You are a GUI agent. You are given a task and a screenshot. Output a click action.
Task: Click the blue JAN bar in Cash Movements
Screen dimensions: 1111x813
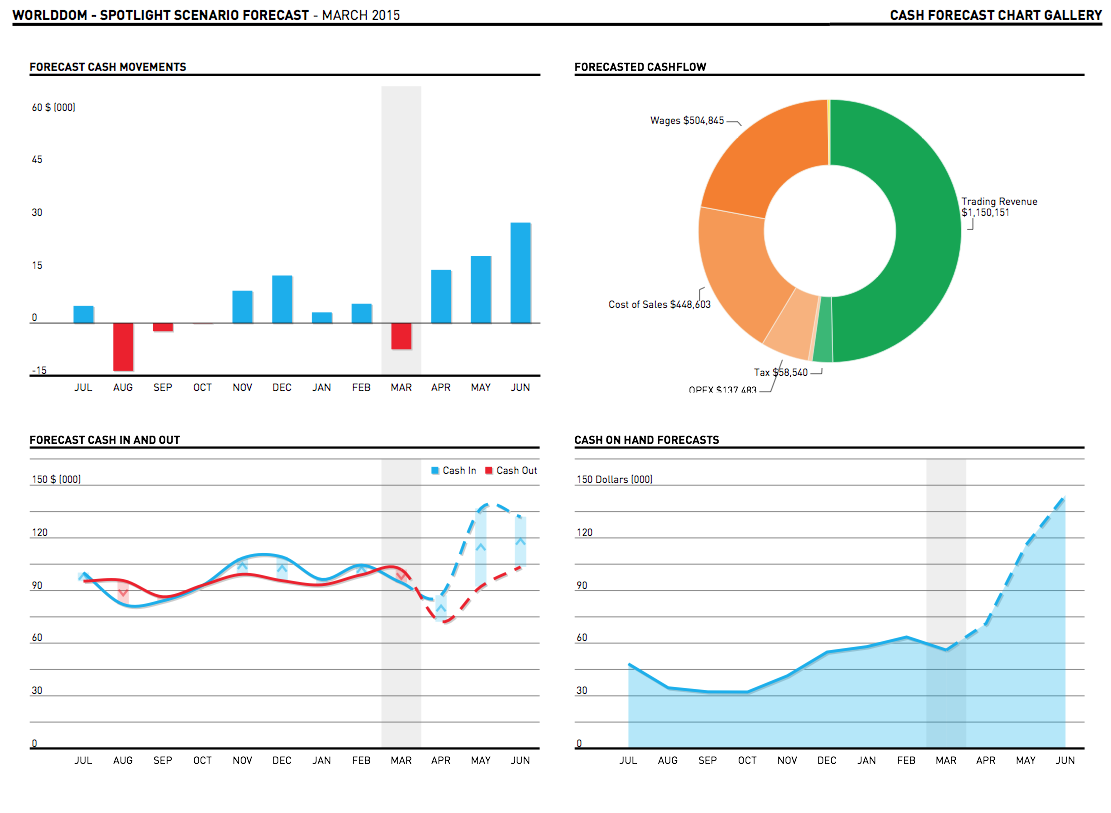322,318
